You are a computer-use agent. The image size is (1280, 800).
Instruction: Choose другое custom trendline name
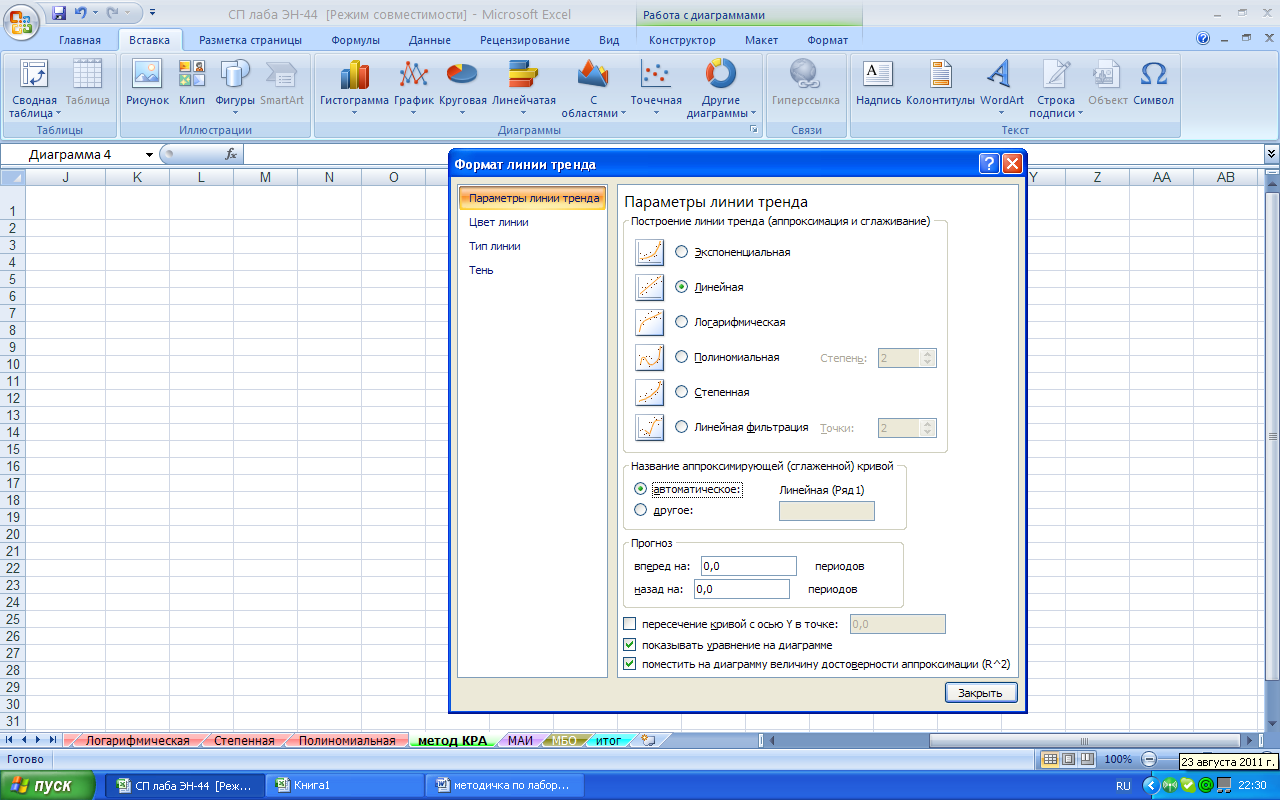640,510
